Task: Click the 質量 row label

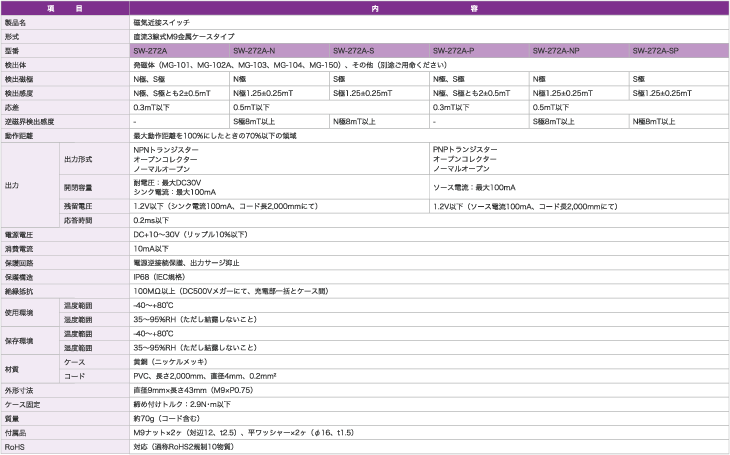Action: tap(12, 419)
